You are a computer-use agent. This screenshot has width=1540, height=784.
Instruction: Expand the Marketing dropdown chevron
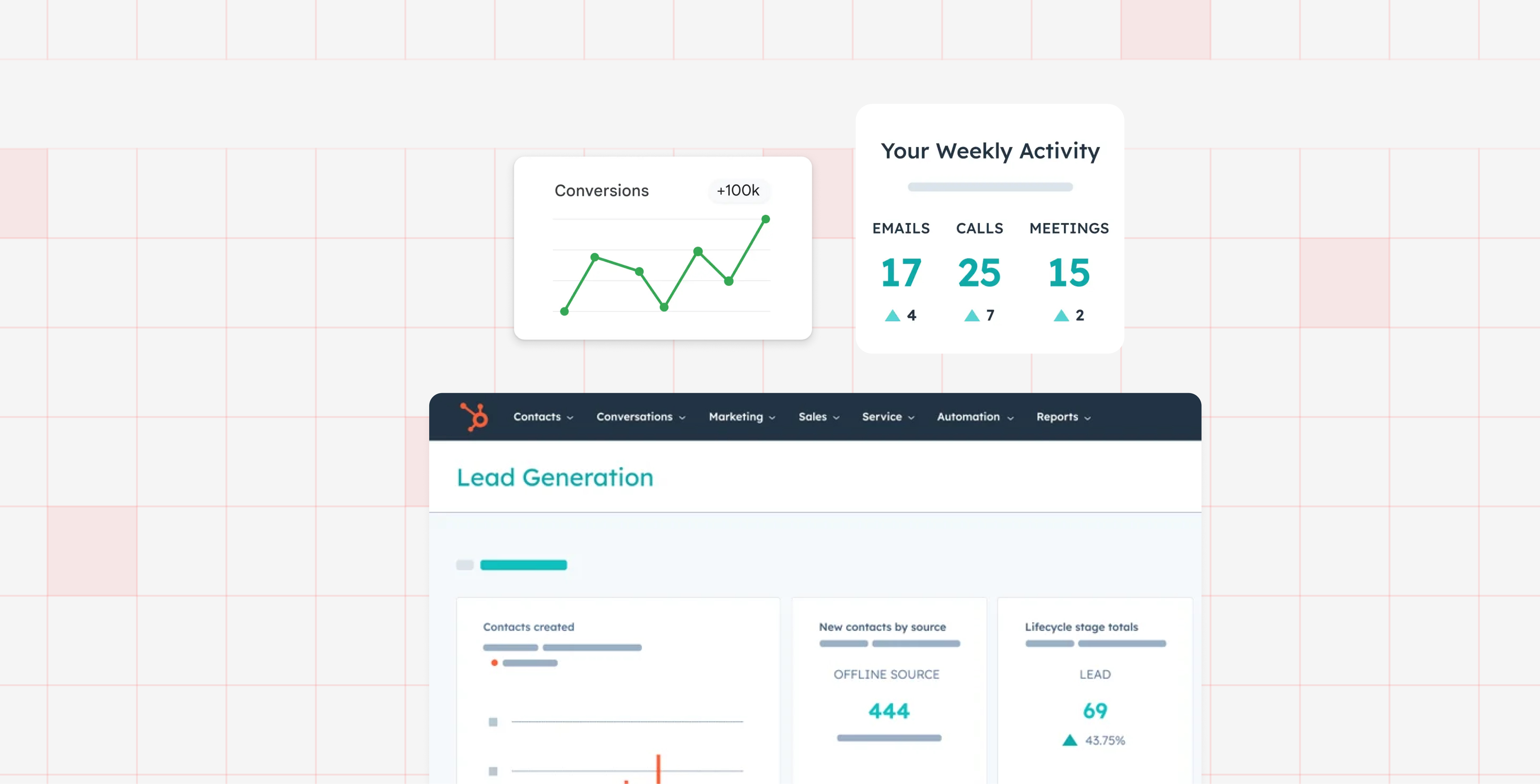pyautogui.click(x=772, y=418)
